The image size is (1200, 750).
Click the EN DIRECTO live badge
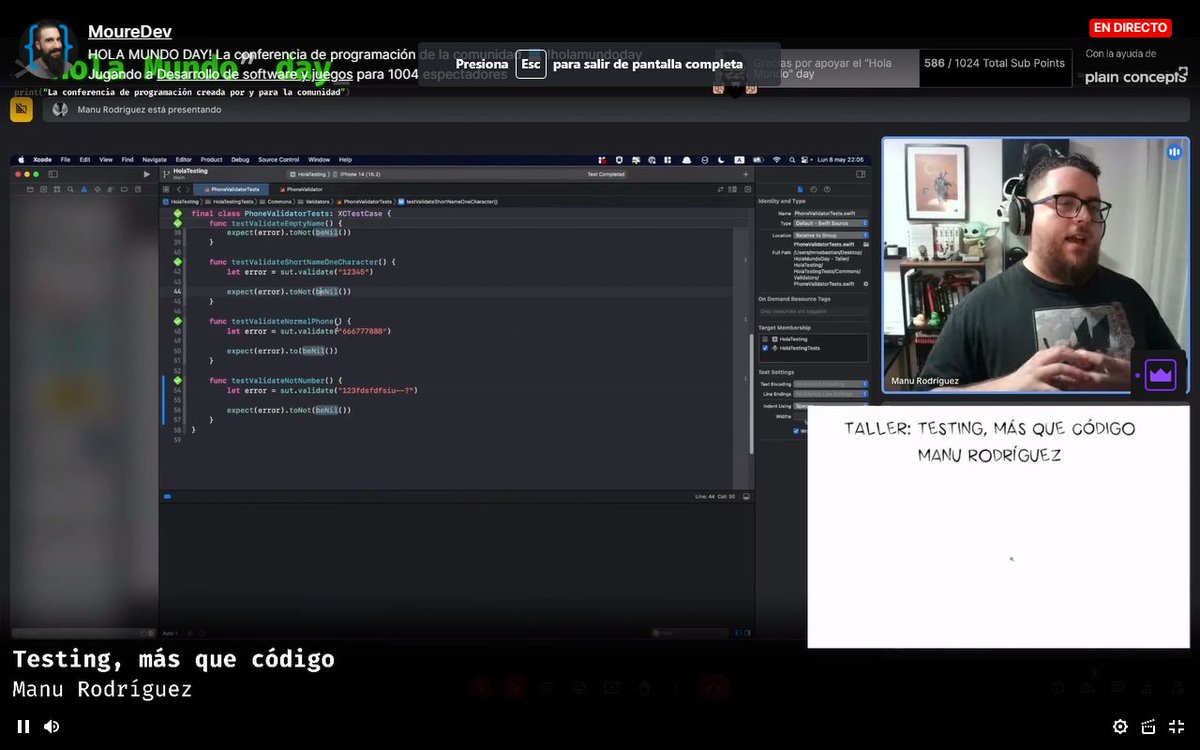tap(1130, 28)
